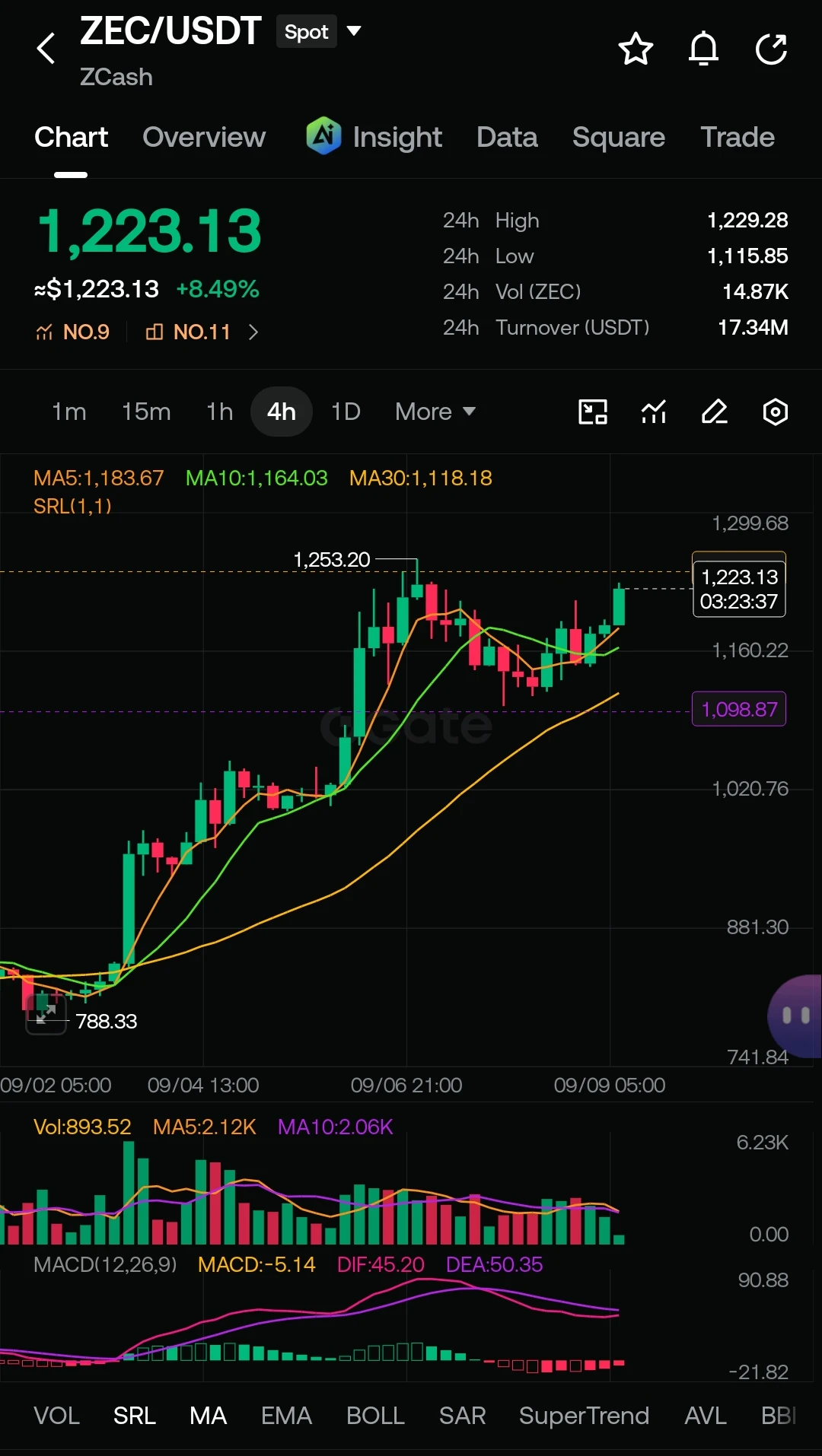The height and width of the screenshot is (1456, 822).
Task: Tap the NO.9 ranking trend icon
Action: point(44,332)
